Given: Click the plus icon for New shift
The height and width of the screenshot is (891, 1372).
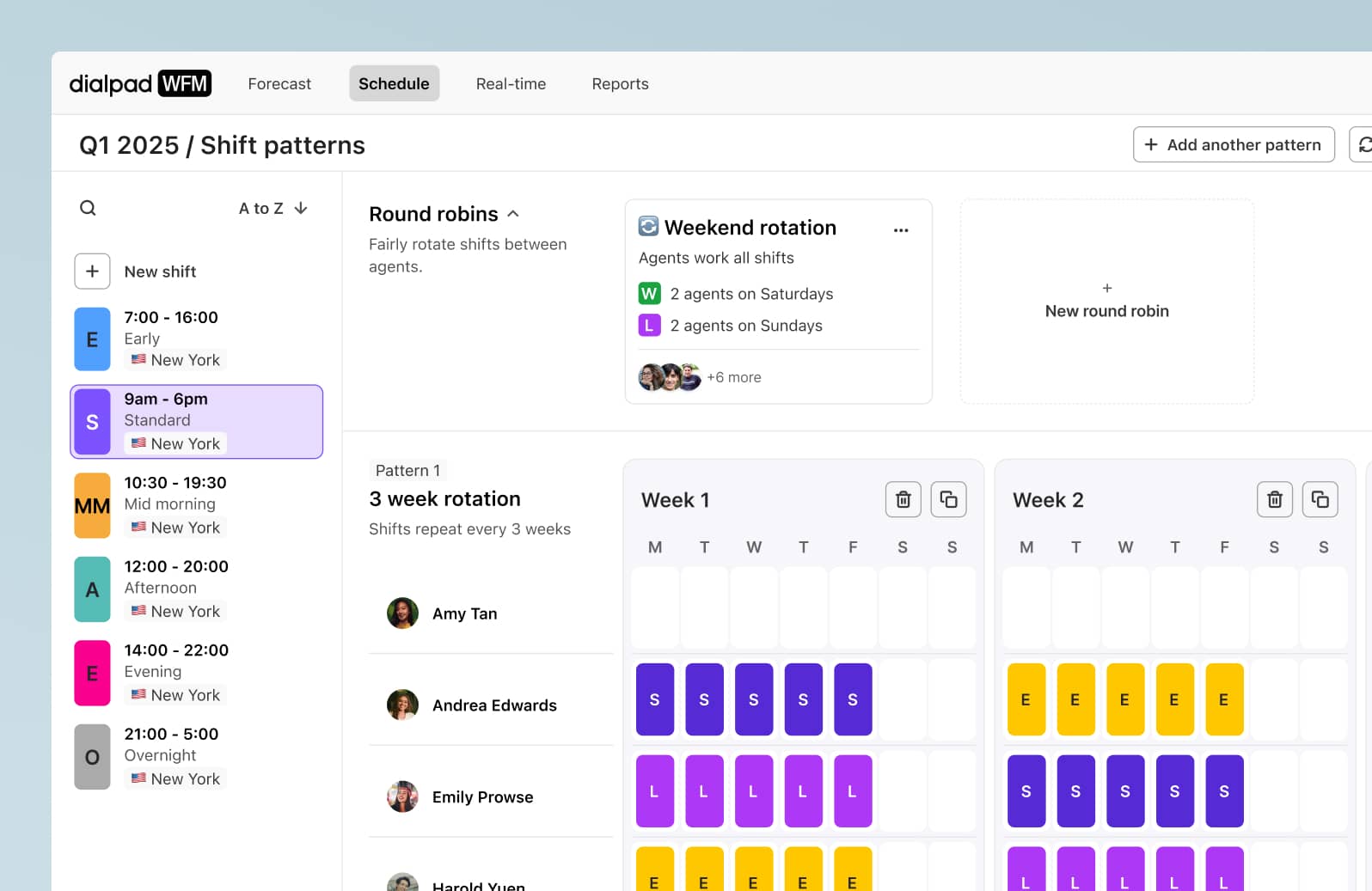Looking at the screenshot, I should point(92,272).
